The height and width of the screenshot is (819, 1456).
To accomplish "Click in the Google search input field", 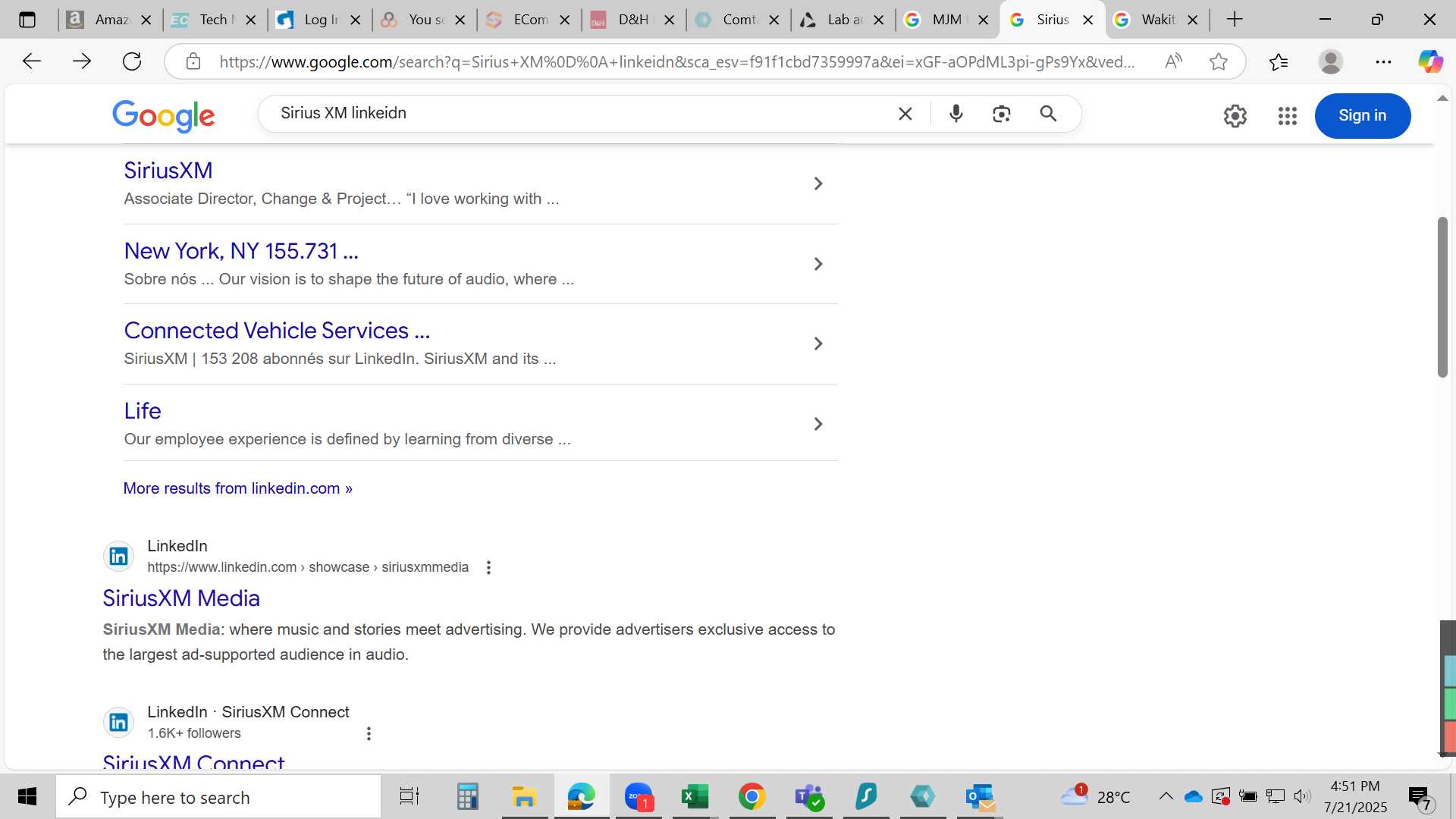I will pyautogui.click(x=584, y=114).
